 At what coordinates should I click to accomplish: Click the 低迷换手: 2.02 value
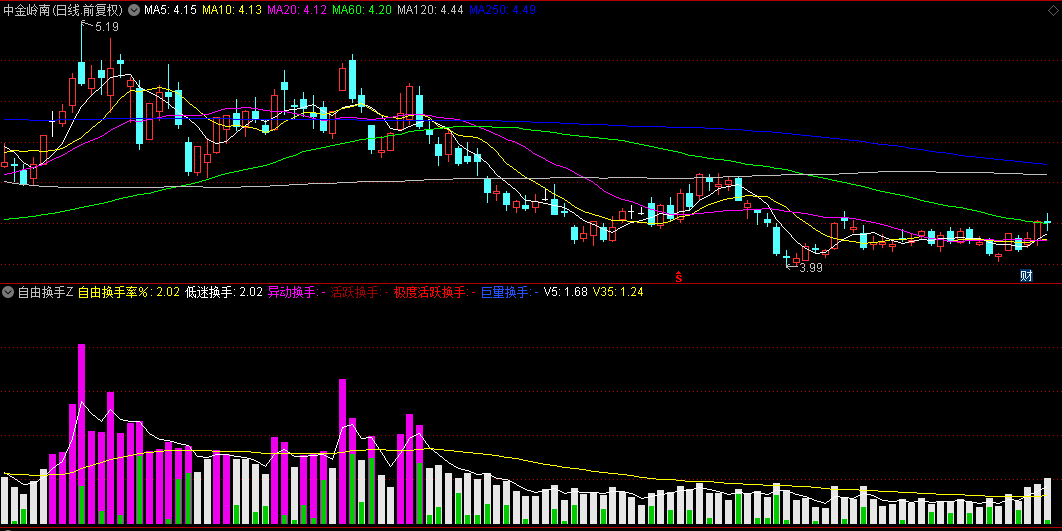click(x=224, y=293)
